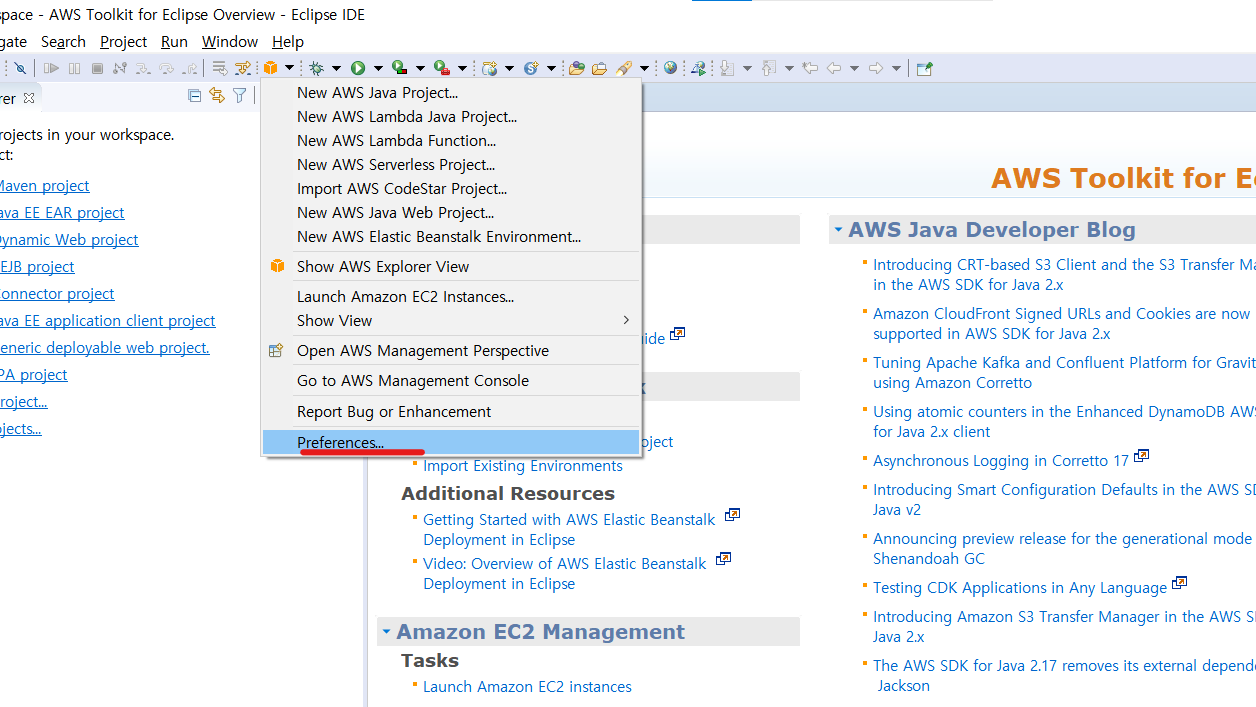Open dropdown arrow beside Debug icon
The width and height of the screenshot is (1256, 707).
point(336,68)
